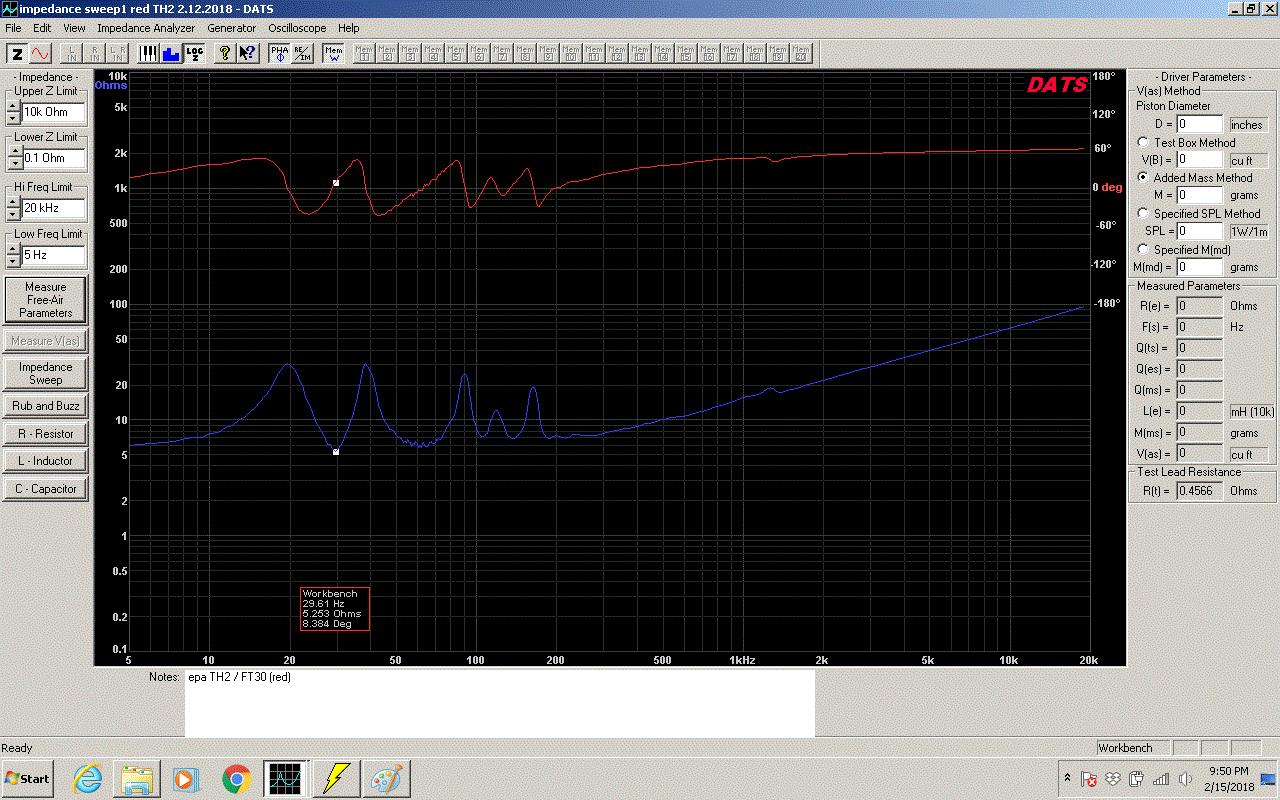Toggle the RE/IM display icon
1280x800 pixels.
pos(302,54)
